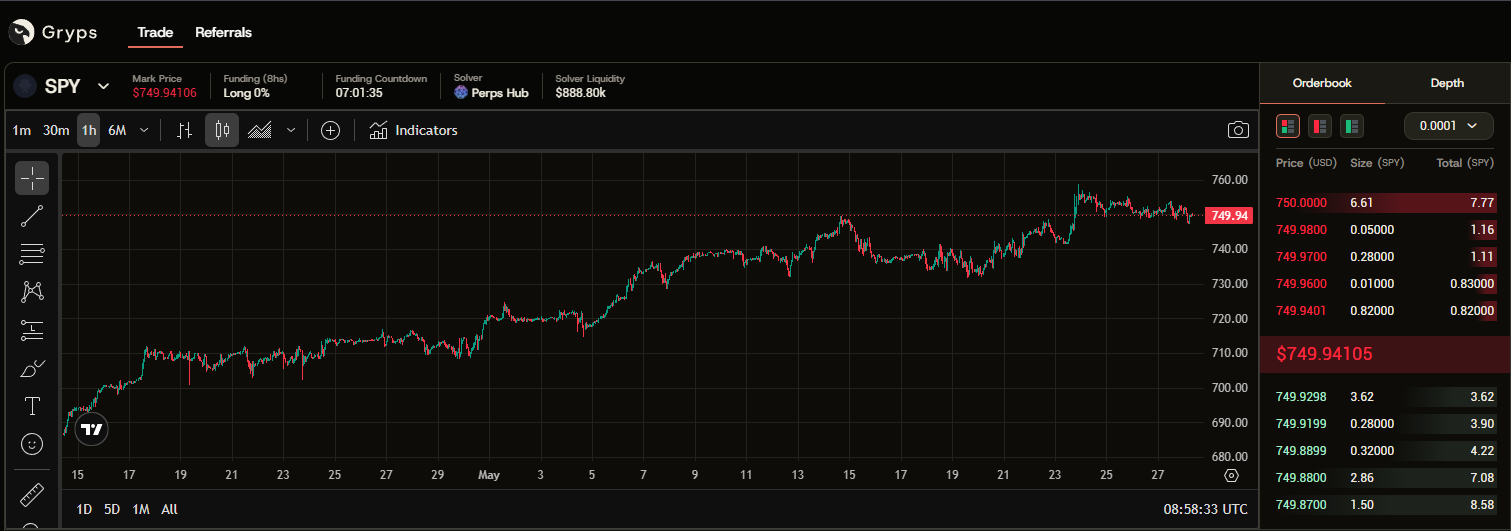Open the Indicators menu
The height and width of the screenshot is (531, 1511).
pos(413,130)
